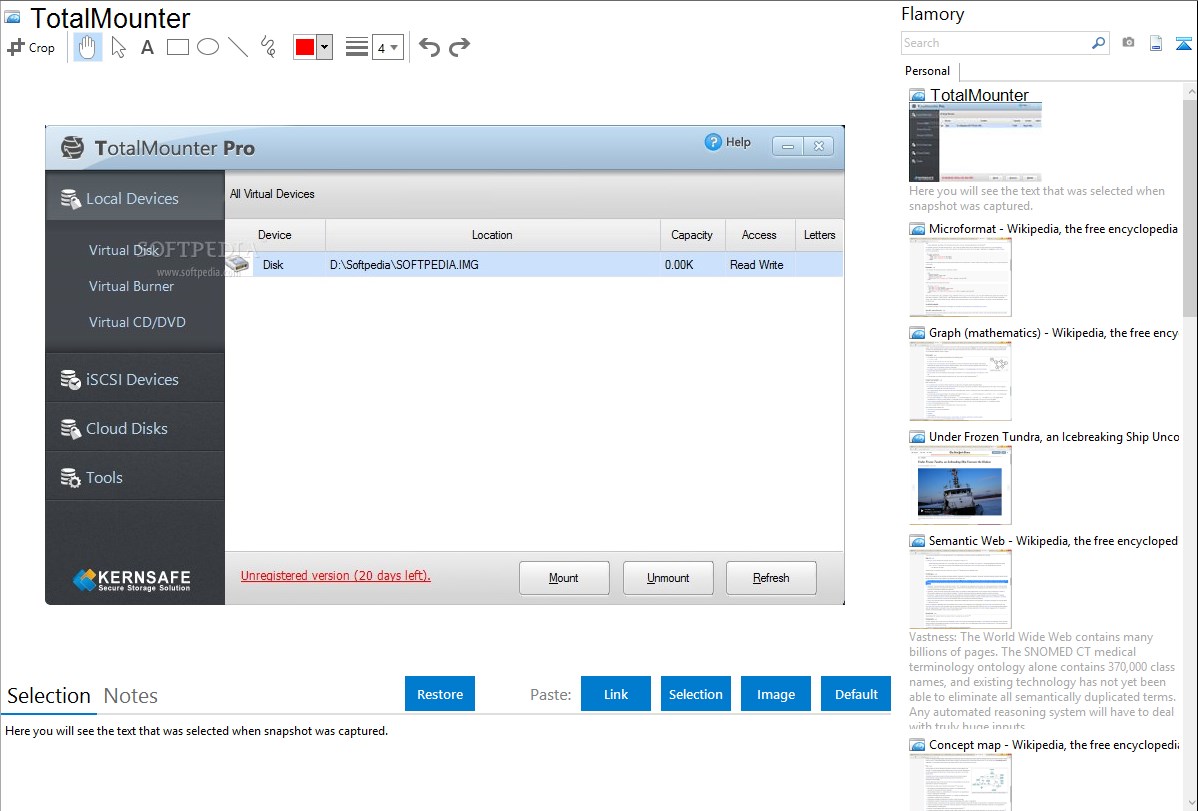Image resolution: width=1198 pixels, height=811 pixels.
Task: Switch to the Personal tab
Action: click(x=927, y=70)
